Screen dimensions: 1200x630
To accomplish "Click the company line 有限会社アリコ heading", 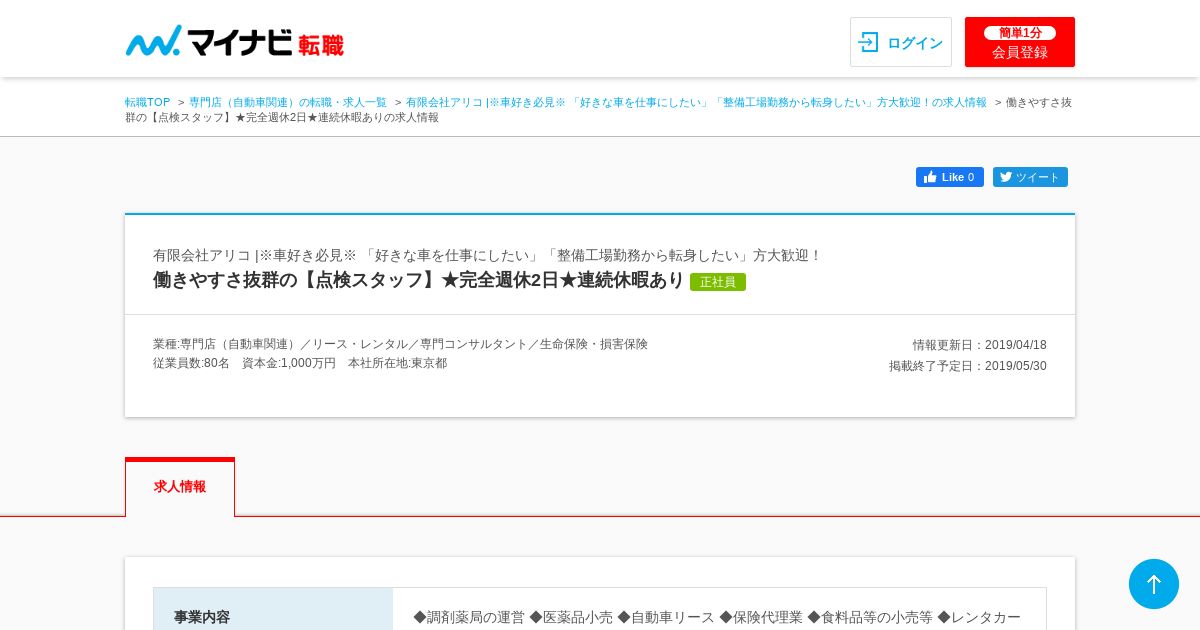I will [487, 255].
